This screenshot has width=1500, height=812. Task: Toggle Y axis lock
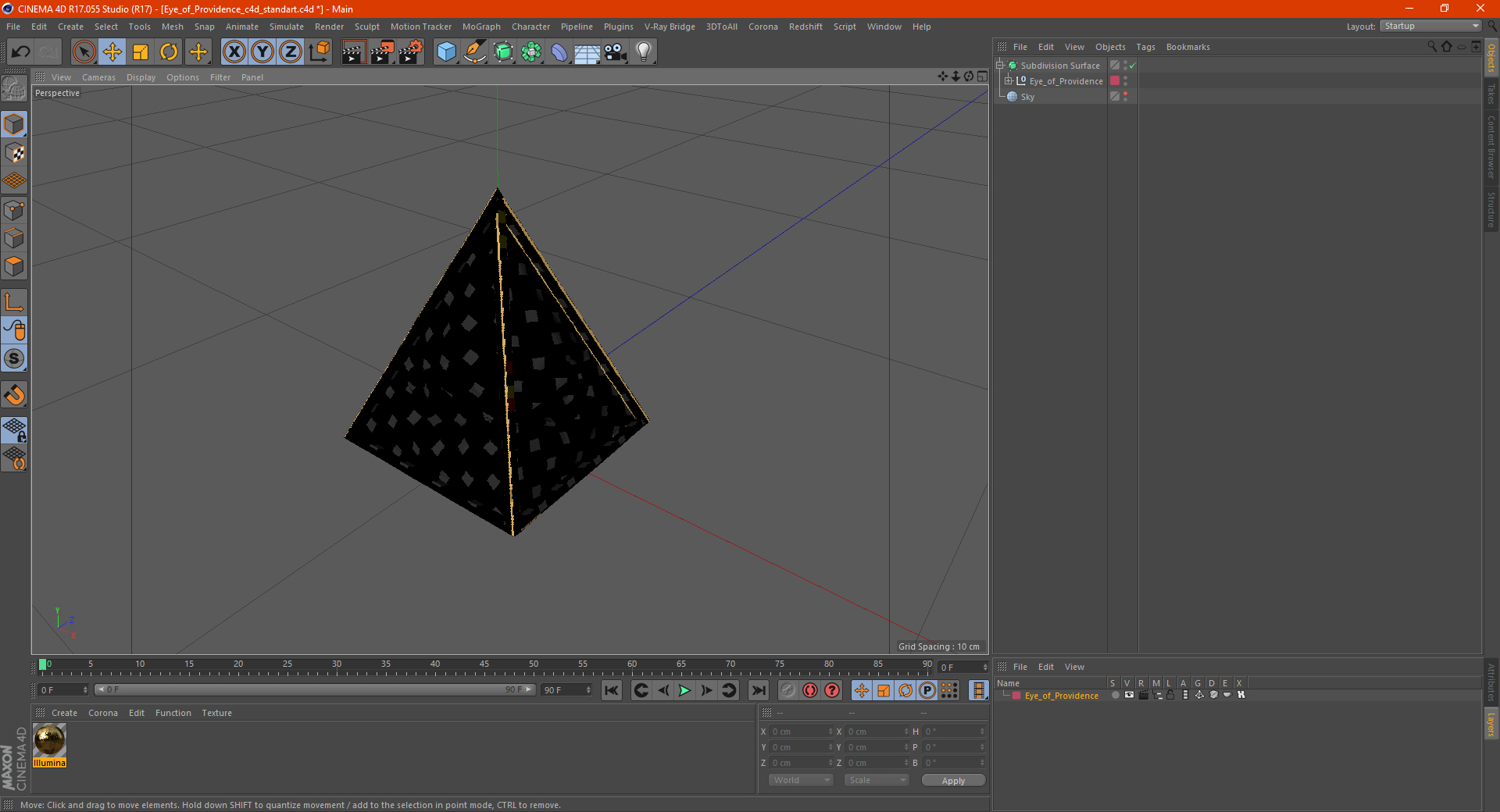click(262, 52)
